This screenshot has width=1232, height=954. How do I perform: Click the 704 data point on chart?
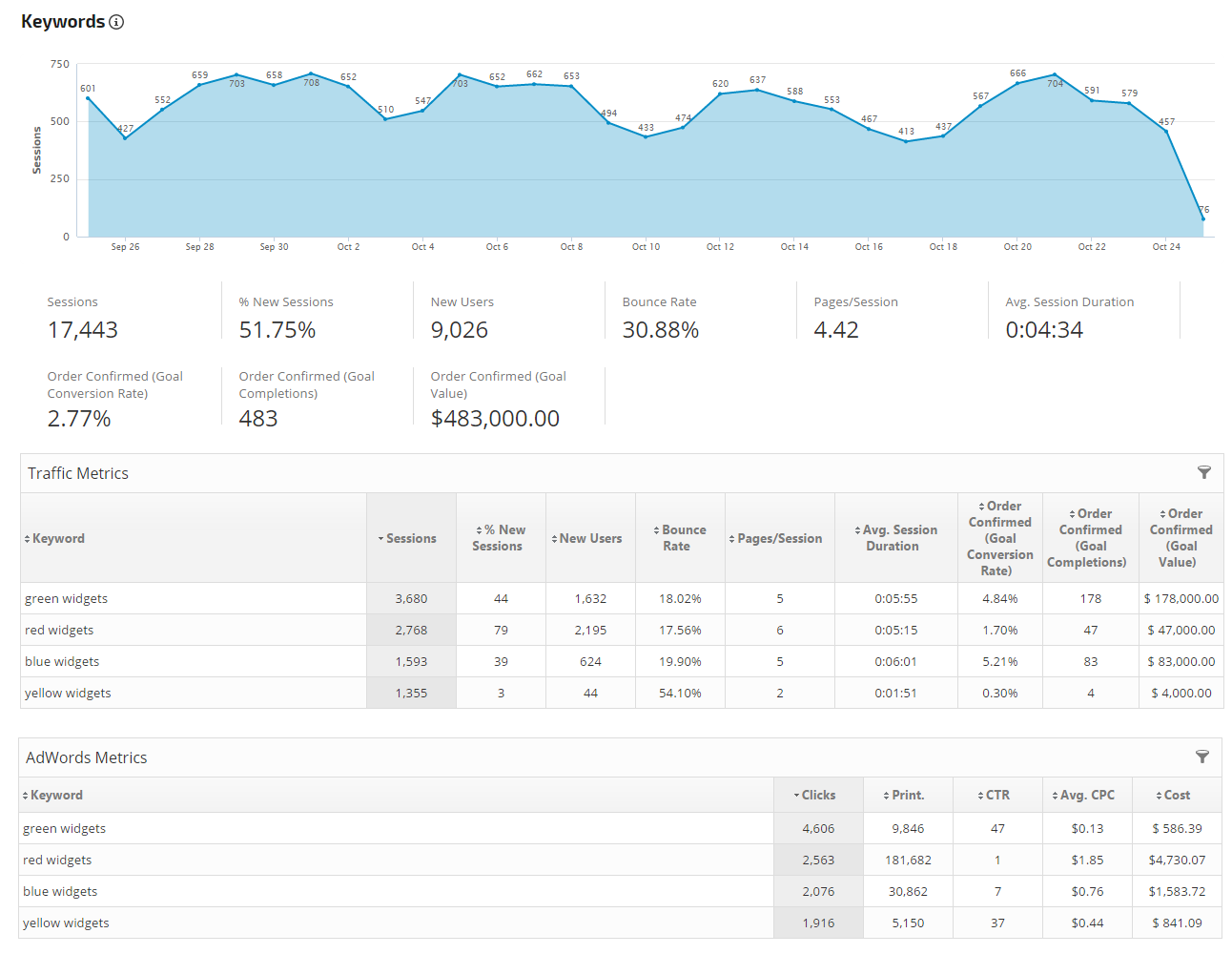(x=1054, y=74)
